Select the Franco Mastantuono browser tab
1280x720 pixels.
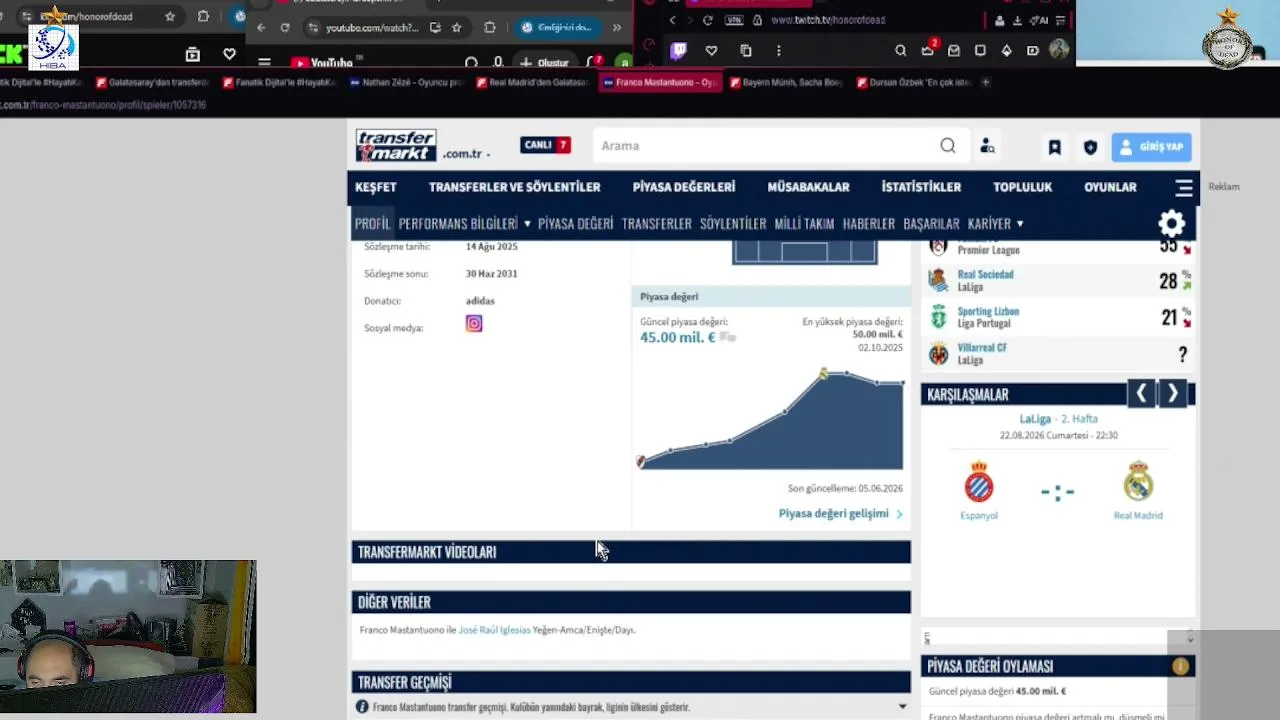pyautogui.click(x=661, y=82)
